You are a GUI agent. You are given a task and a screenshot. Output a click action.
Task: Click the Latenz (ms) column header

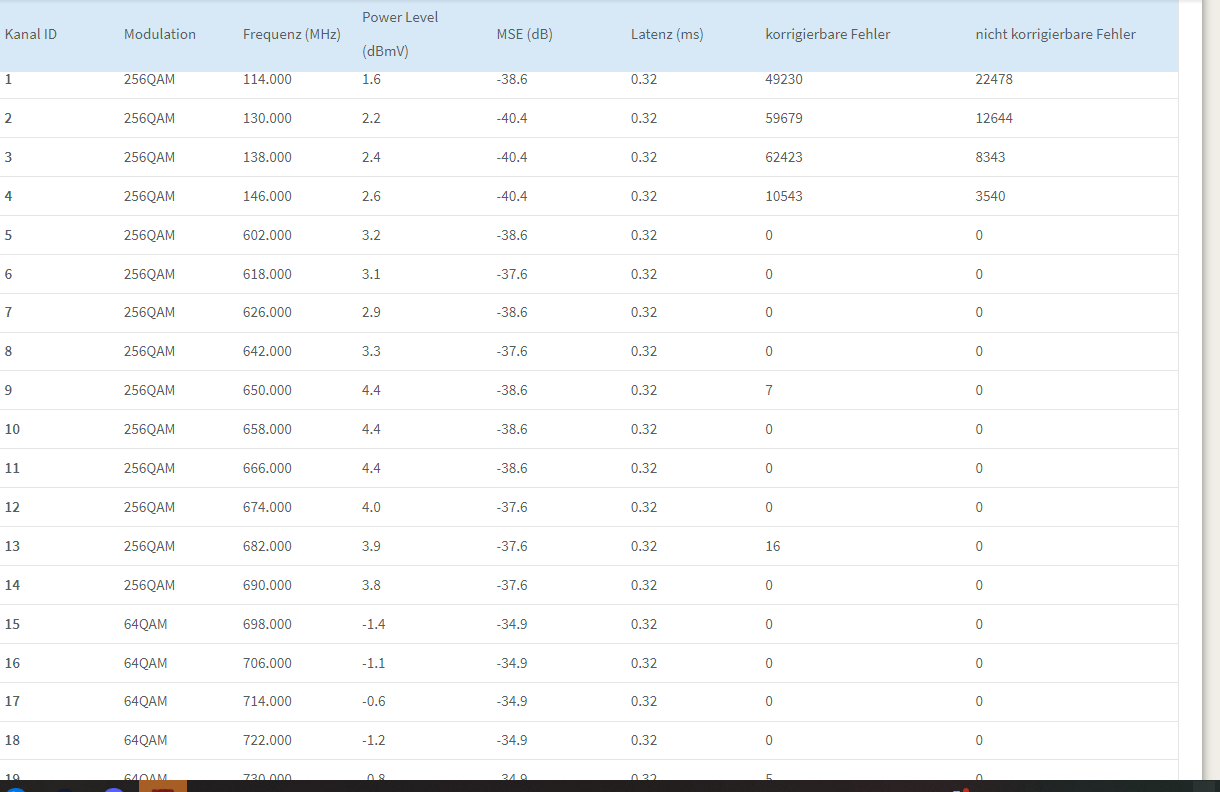click(x=667, y=34)
